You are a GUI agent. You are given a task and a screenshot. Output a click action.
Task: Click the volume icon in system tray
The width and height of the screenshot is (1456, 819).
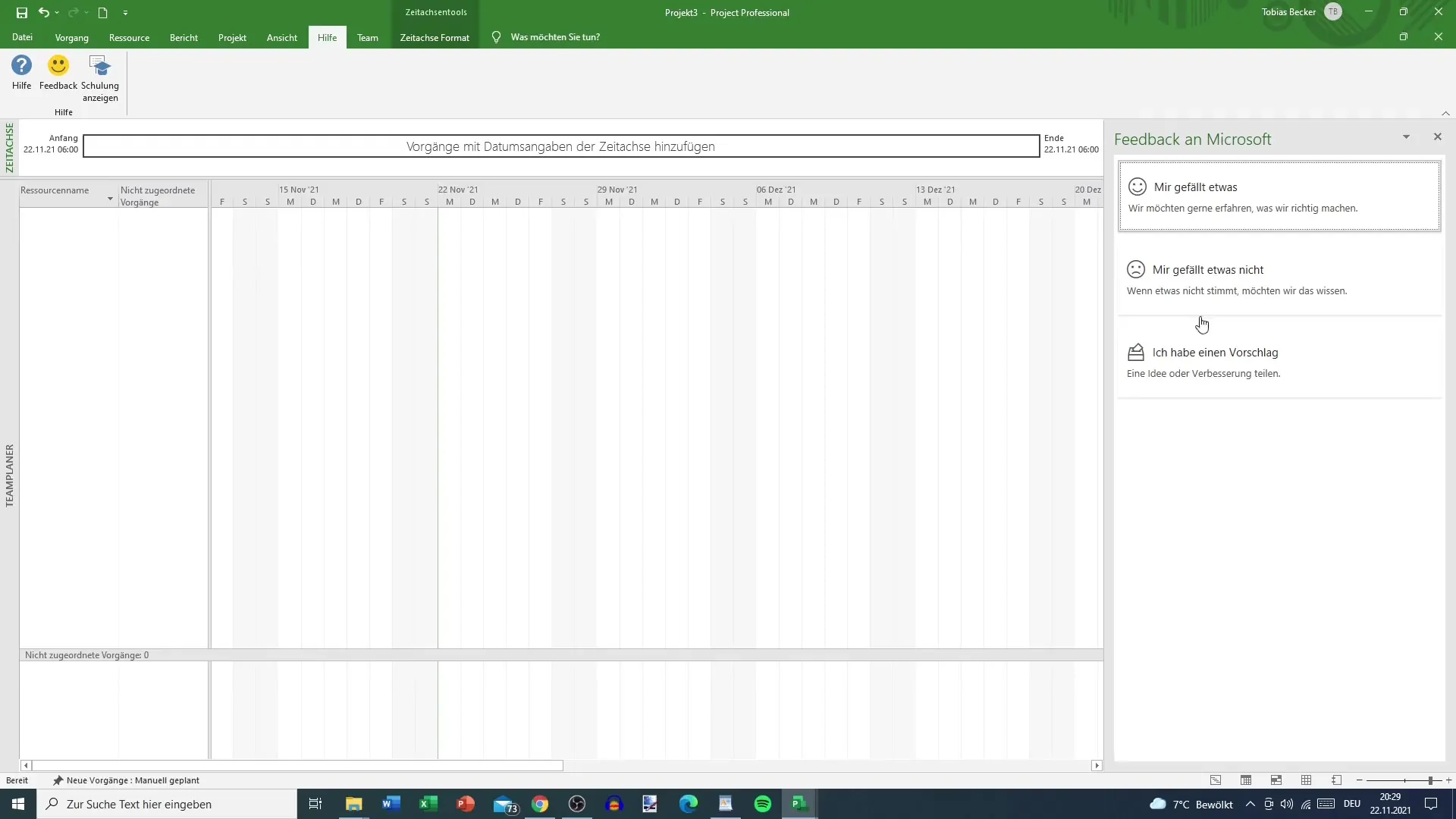point(1287,804)
